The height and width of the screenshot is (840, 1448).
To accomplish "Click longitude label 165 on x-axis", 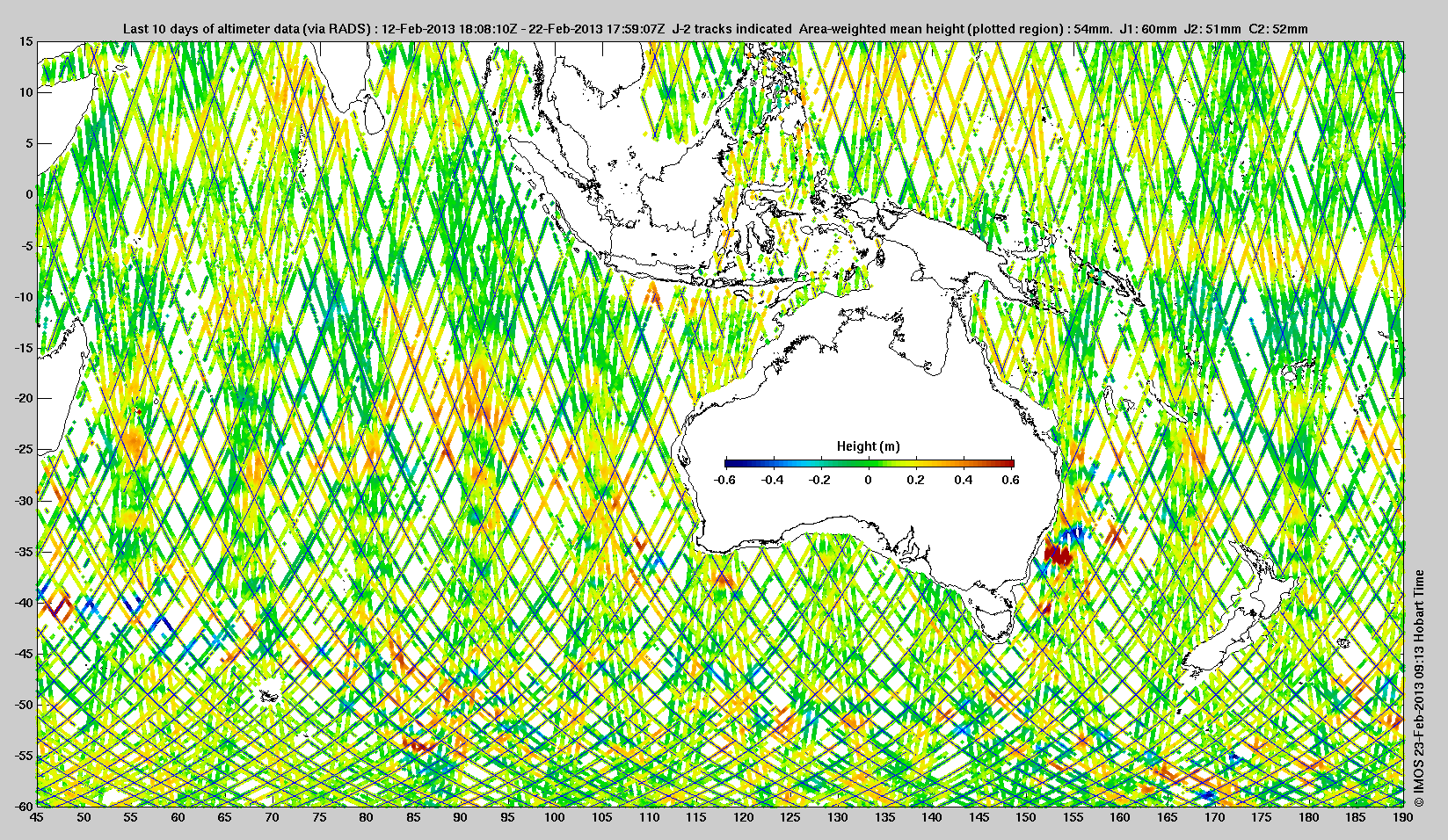I will 1168,817.
